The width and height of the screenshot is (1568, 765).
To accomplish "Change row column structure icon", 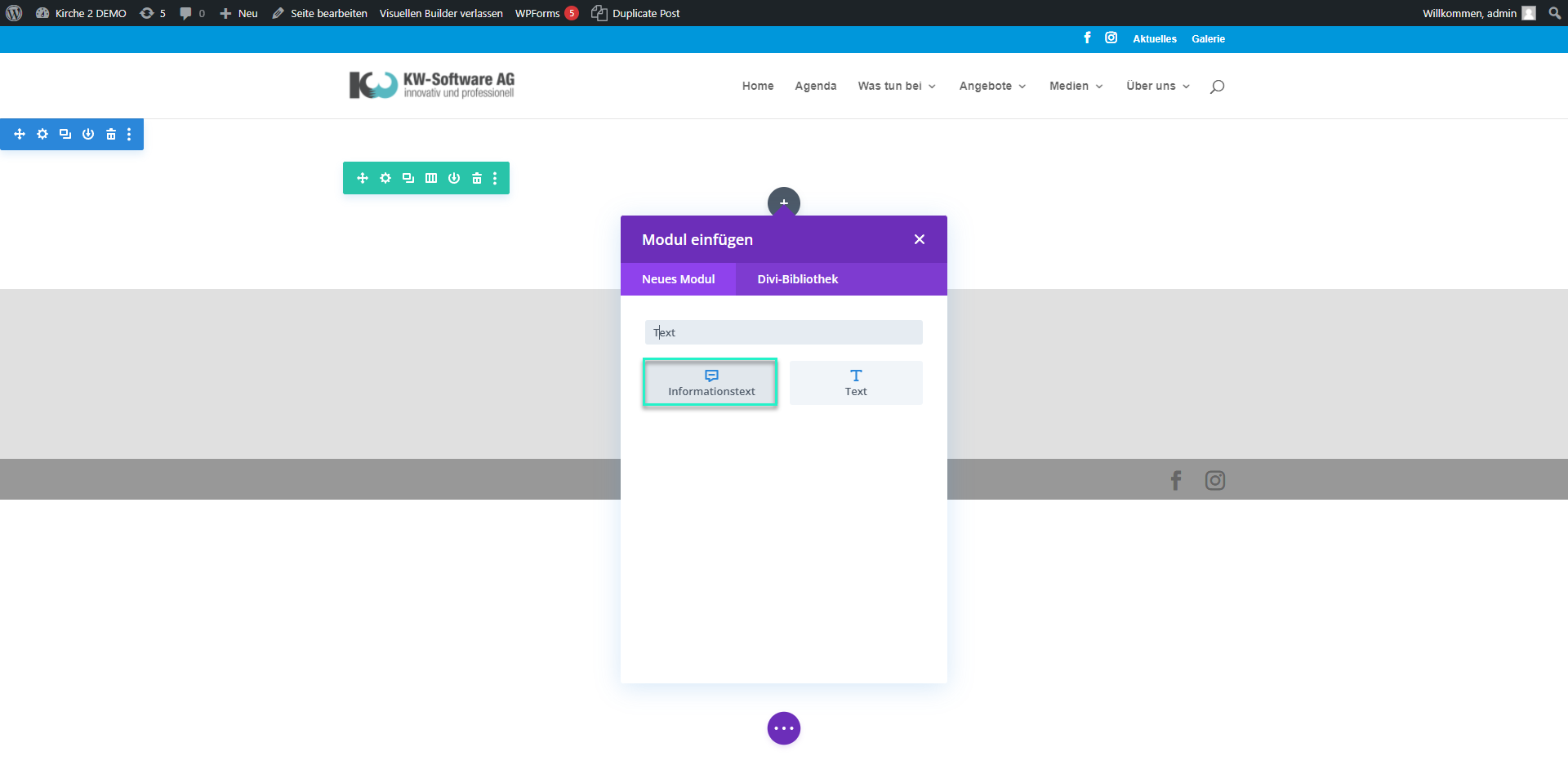I will [x=431, y=178].
